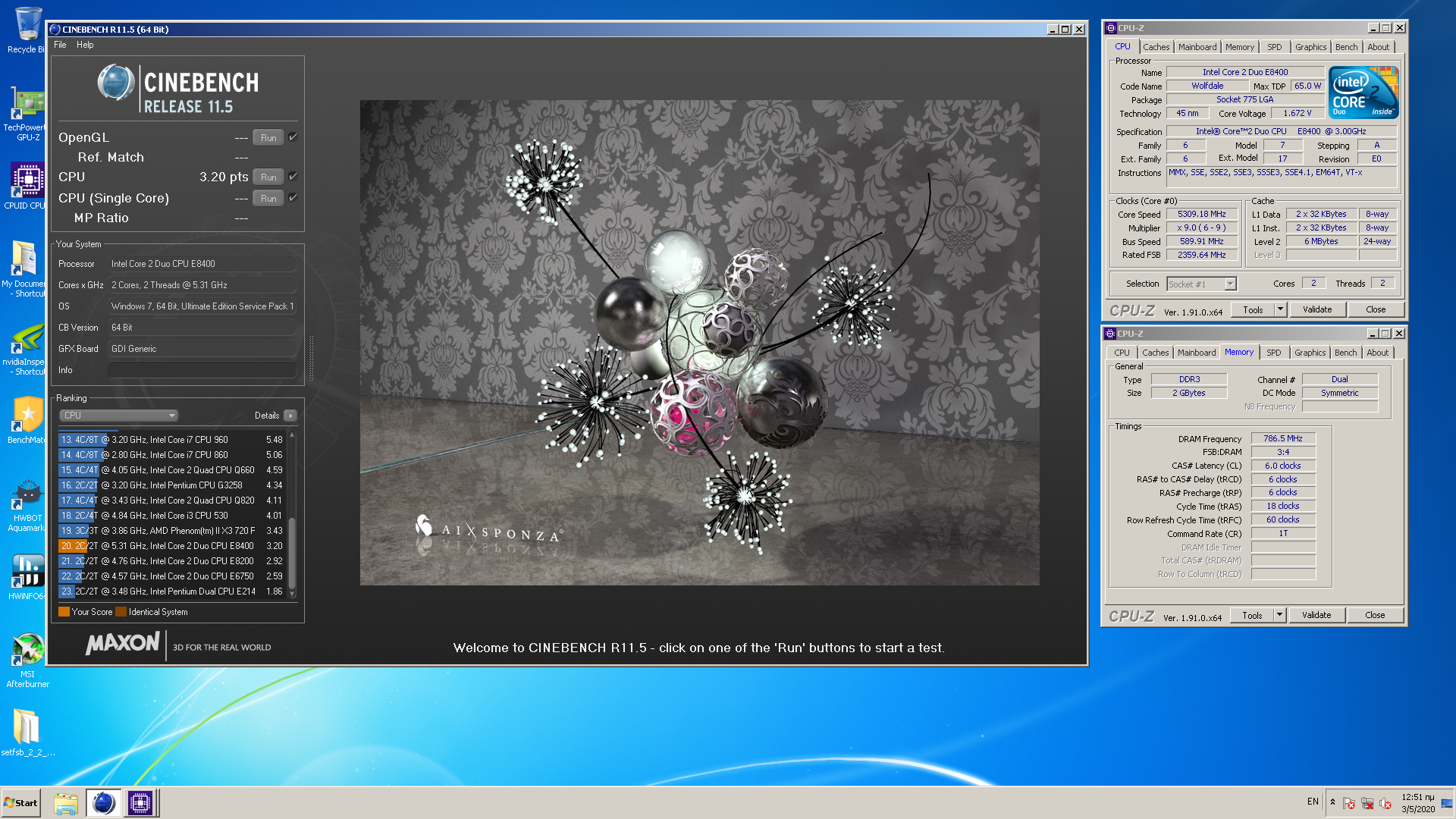Click the Your Score orange swatch
This screenshot has width=1456, height=819.
tap(64, 612)
